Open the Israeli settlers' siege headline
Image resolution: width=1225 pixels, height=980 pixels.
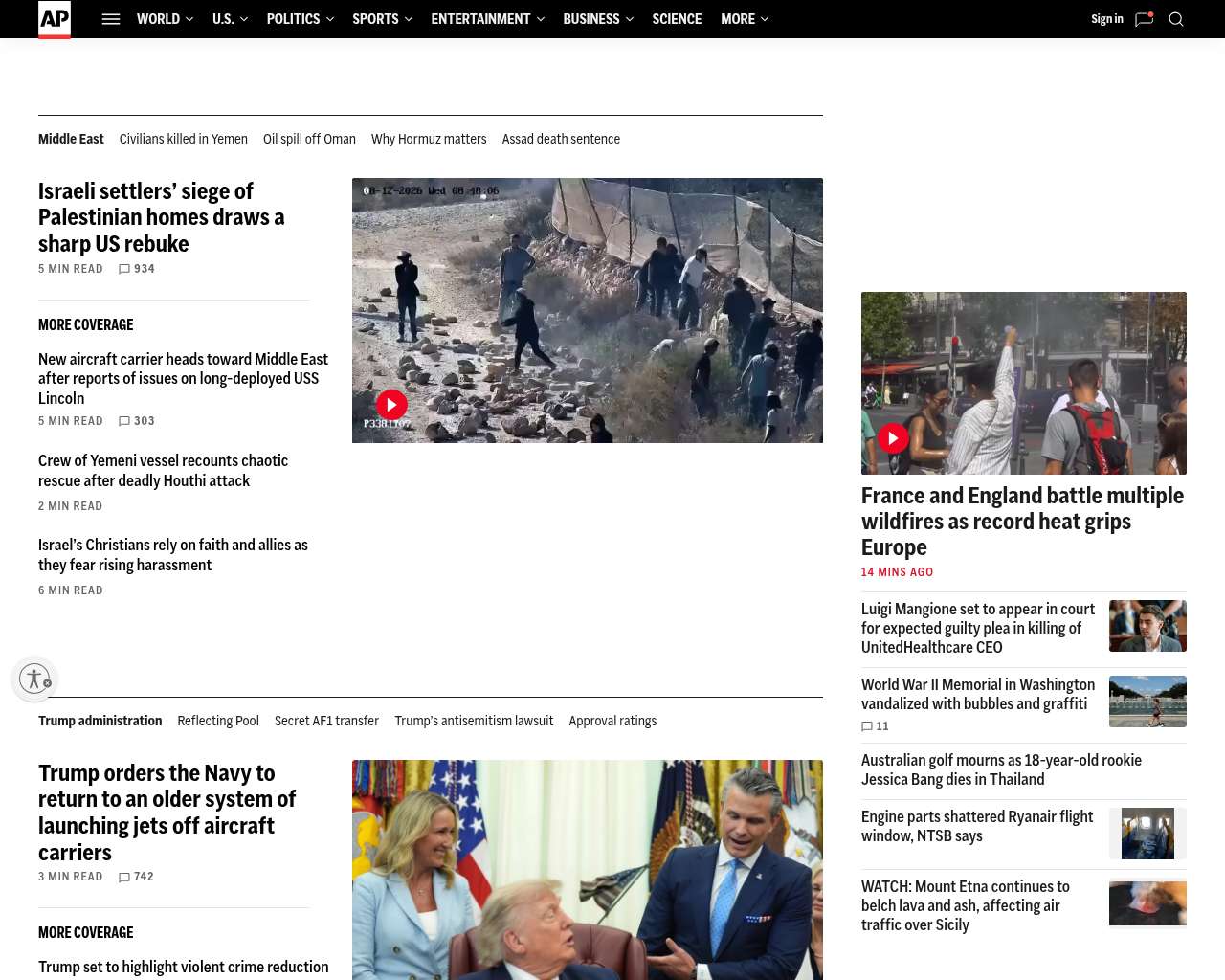point(162,217)
